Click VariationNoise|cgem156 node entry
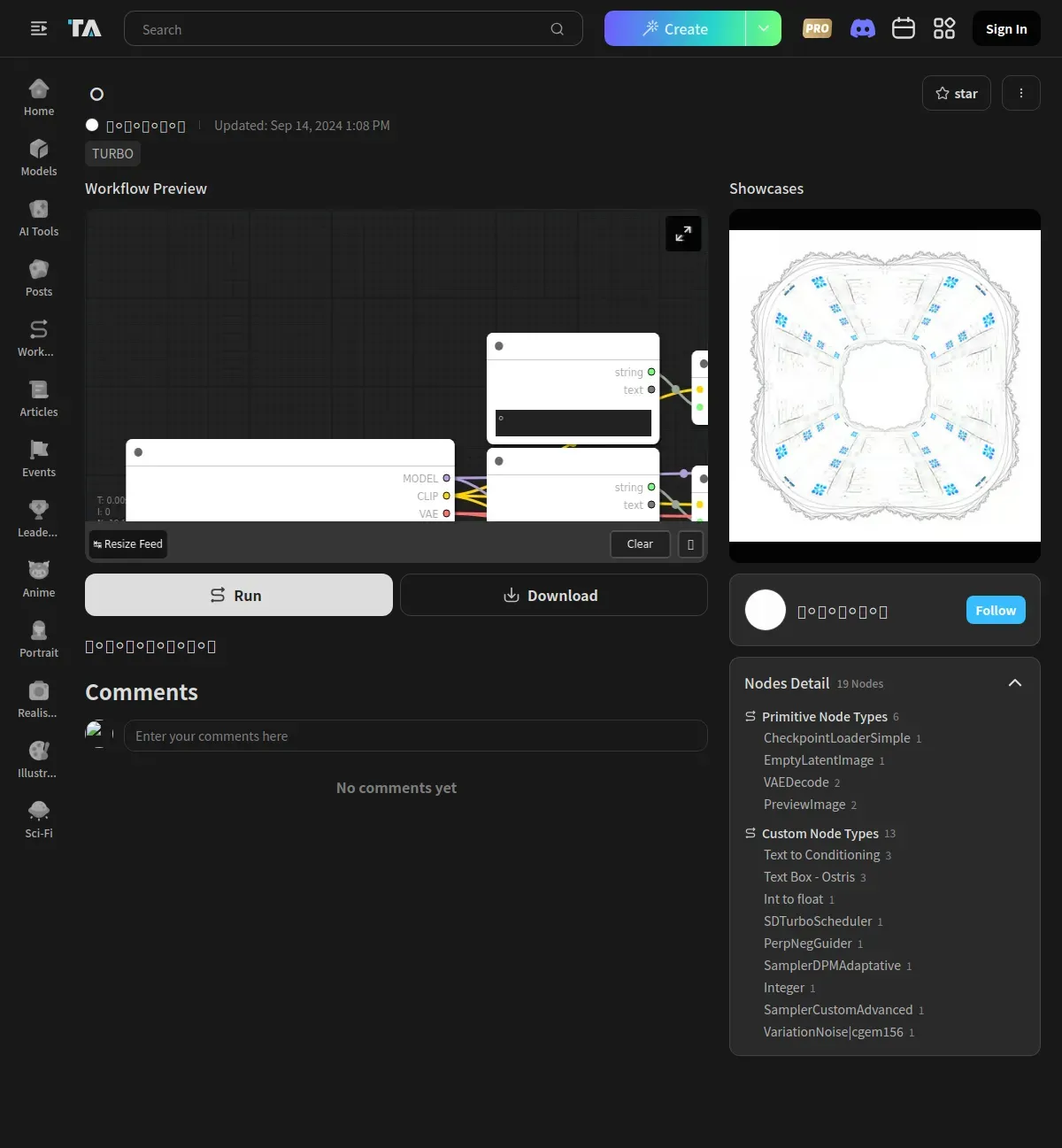1062x1148 pixels. (x=834, y=1031)
